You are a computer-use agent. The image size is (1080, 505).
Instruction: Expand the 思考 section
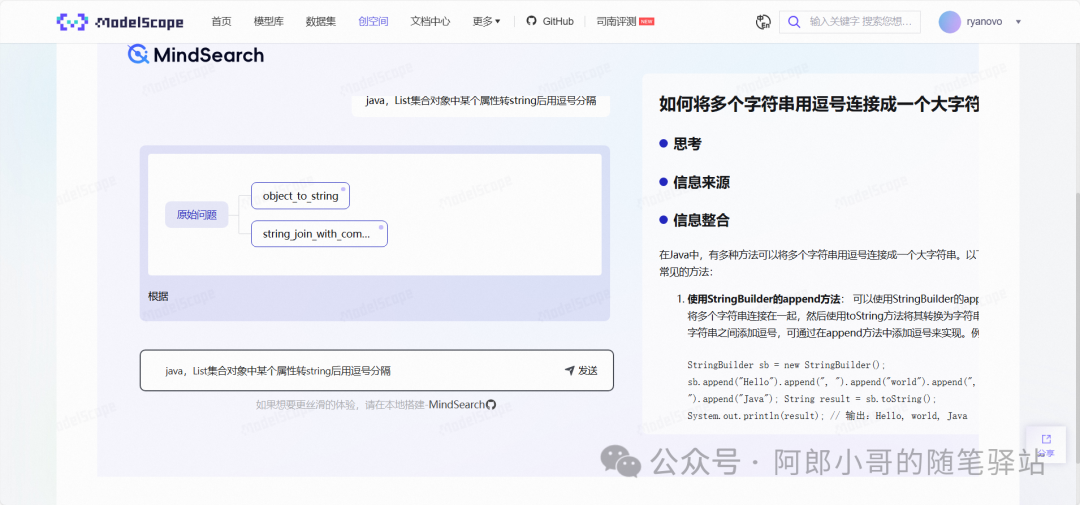(x=687, y=144)
